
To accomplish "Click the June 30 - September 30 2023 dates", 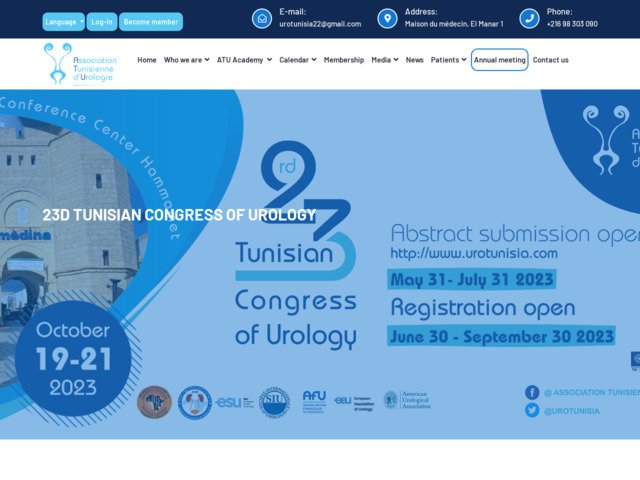I will [x=501, y=336].
